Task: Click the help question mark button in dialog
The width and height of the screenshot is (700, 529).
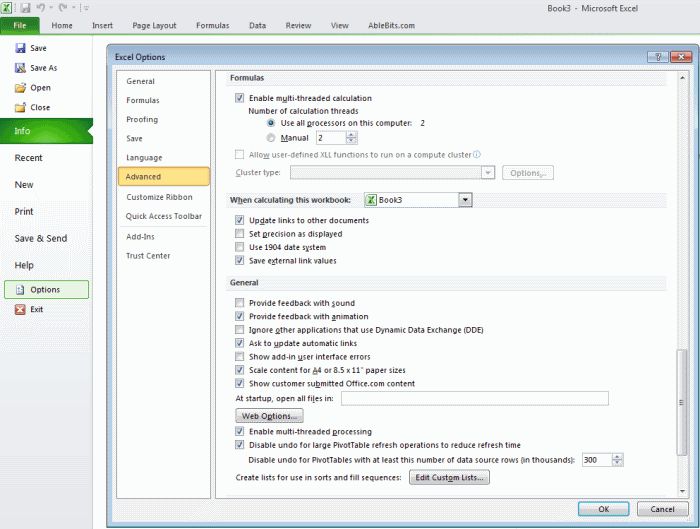Action: coord(658,57)
